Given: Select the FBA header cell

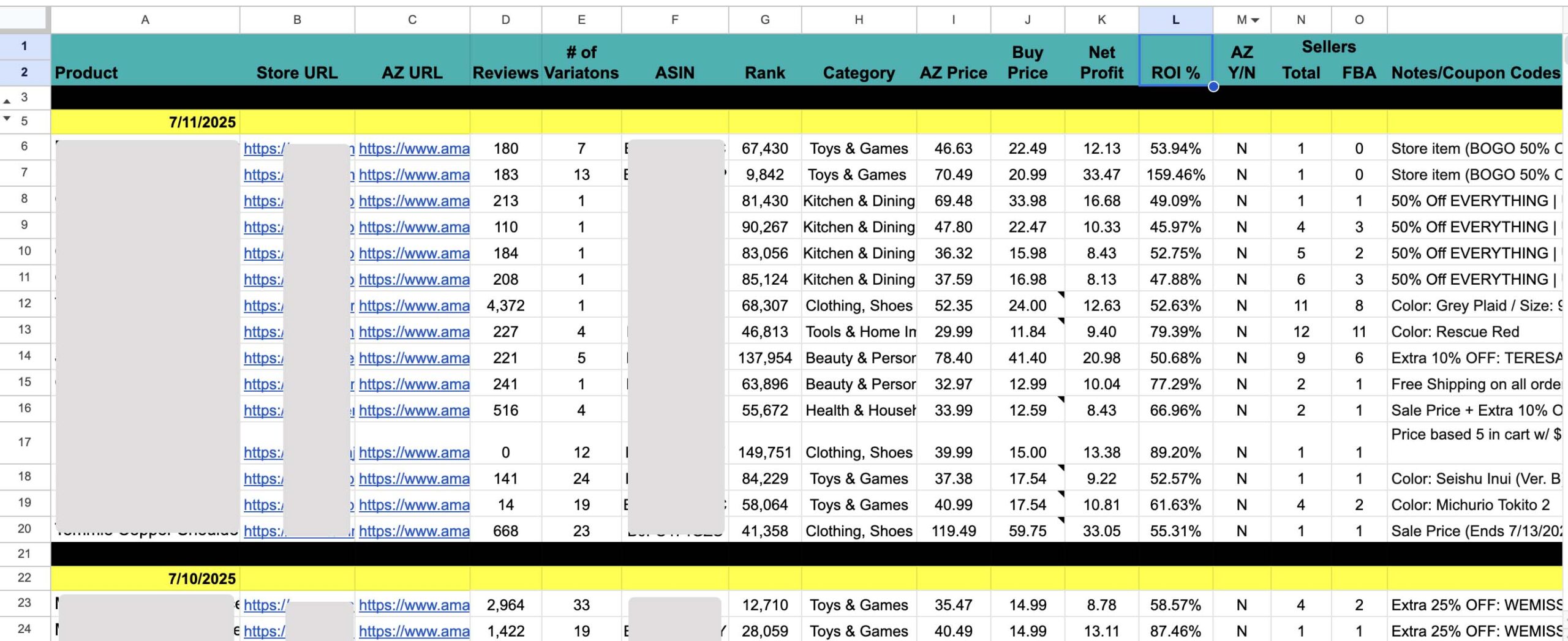Looking at the screenshot, I should [x=1359, y=73].
